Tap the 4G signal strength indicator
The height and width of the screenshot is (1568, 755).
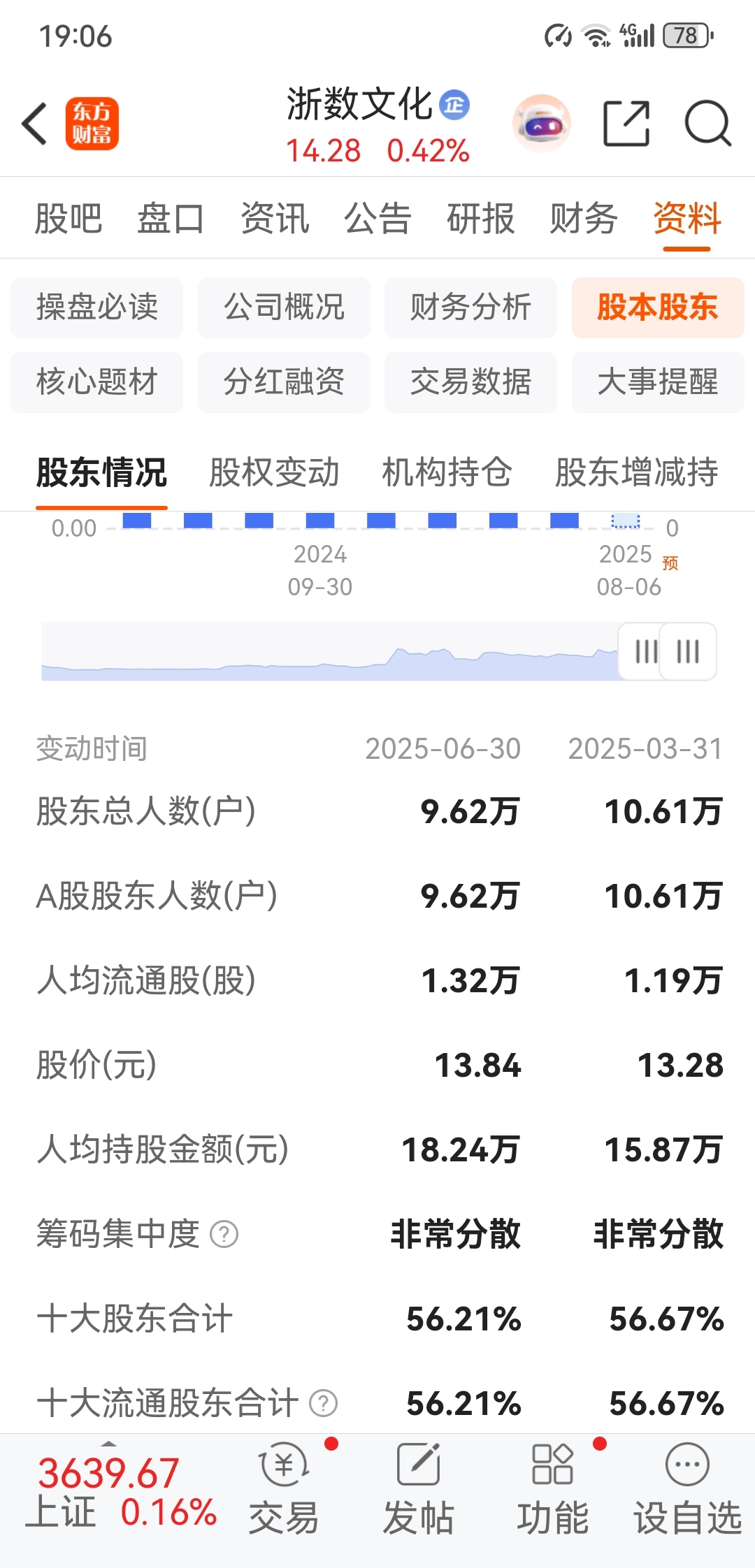pyautogui.click(x=637, y=35)
